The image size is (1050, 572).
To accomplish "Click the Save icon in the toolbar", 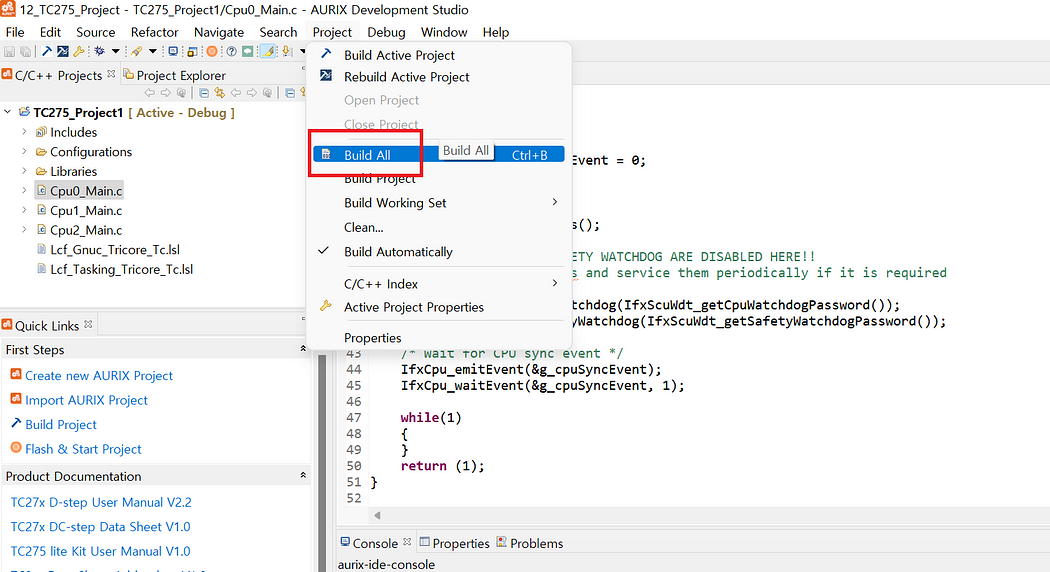I will (x=9, y=52).
